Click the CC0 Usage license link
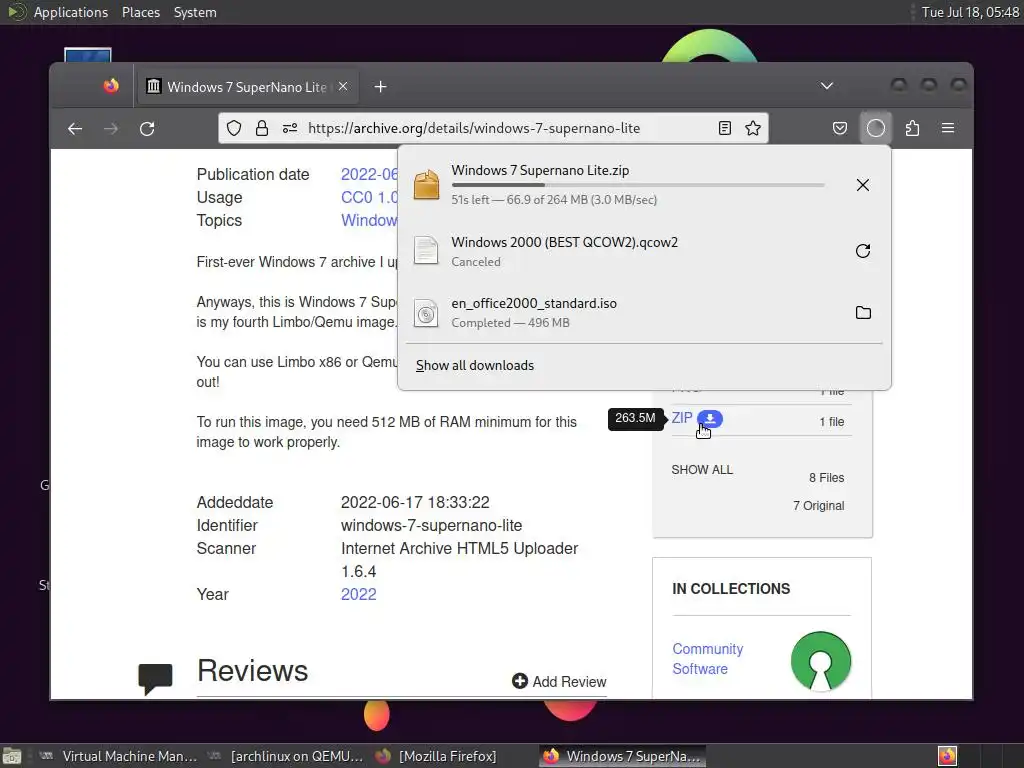 369,197
